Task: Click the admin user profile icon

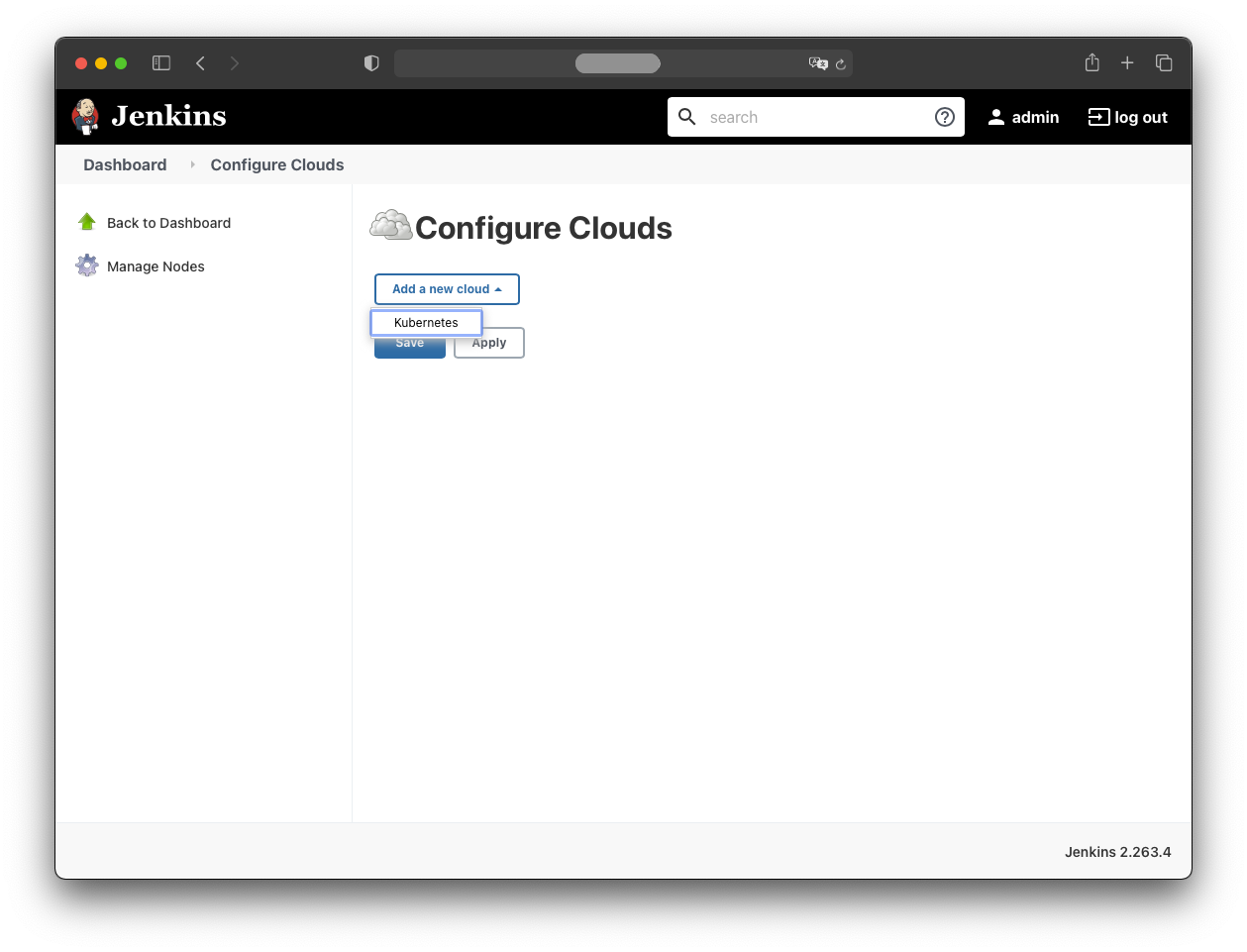Action: tap(996, 117)
